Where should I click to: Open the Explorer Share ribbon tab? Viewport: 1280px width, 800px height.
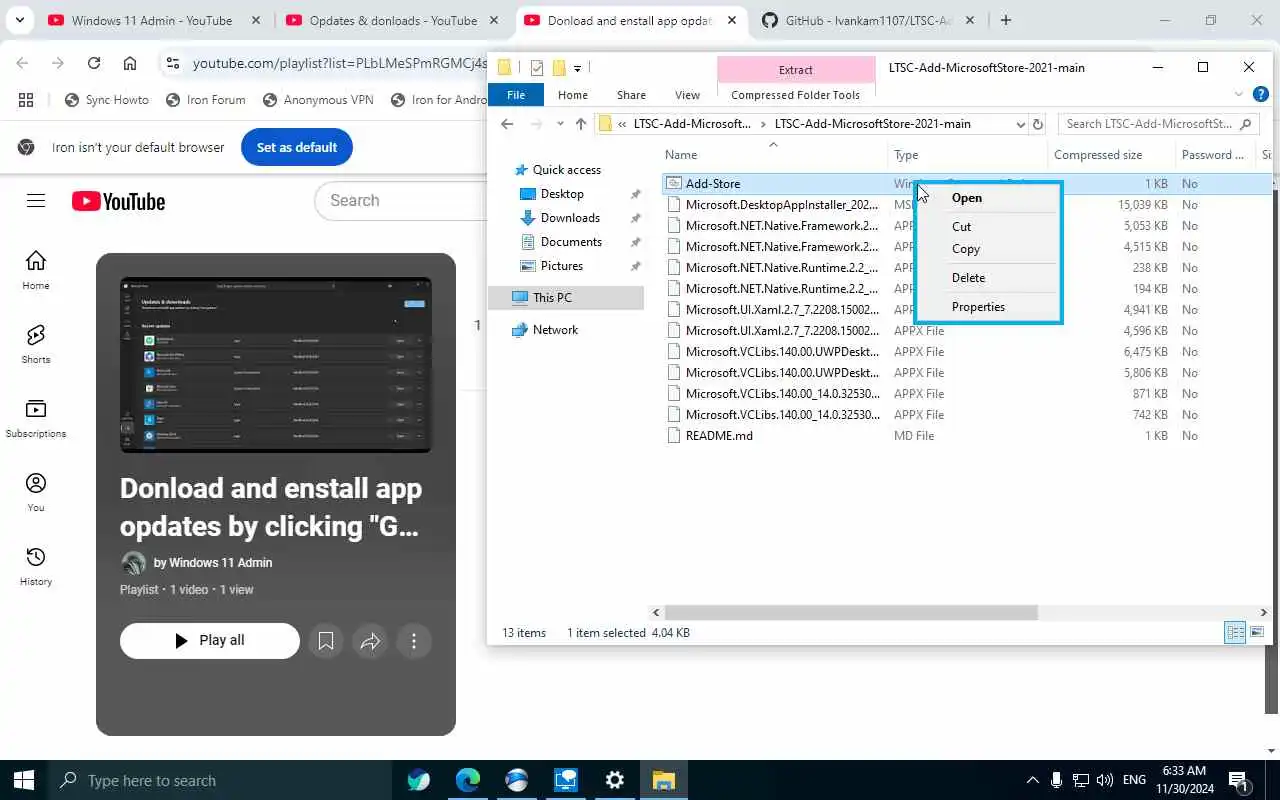(631, 95)
